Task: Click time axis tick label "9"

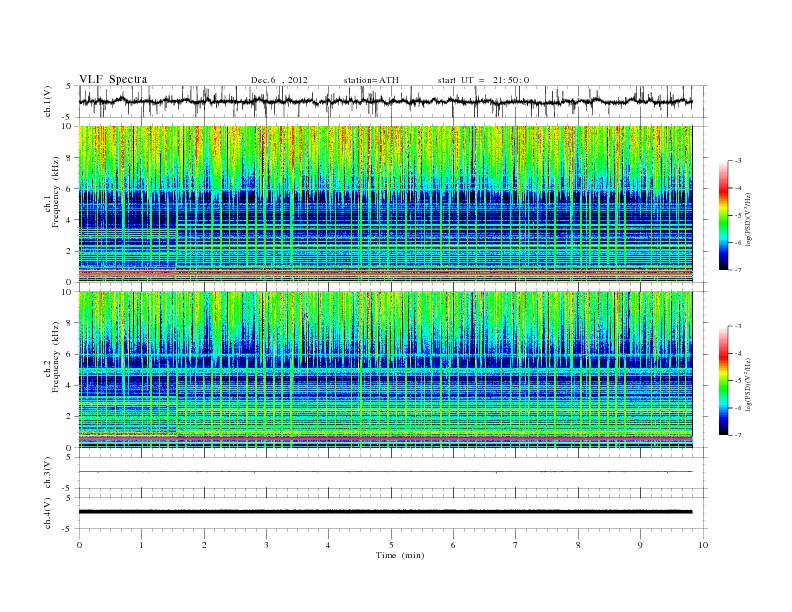Action: 640,545
